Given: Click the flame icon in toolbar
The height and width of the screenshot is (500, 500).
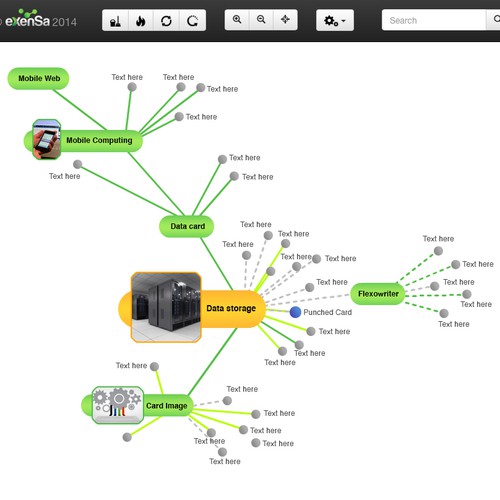Looking at the screenshot, I should pos(141,21).
